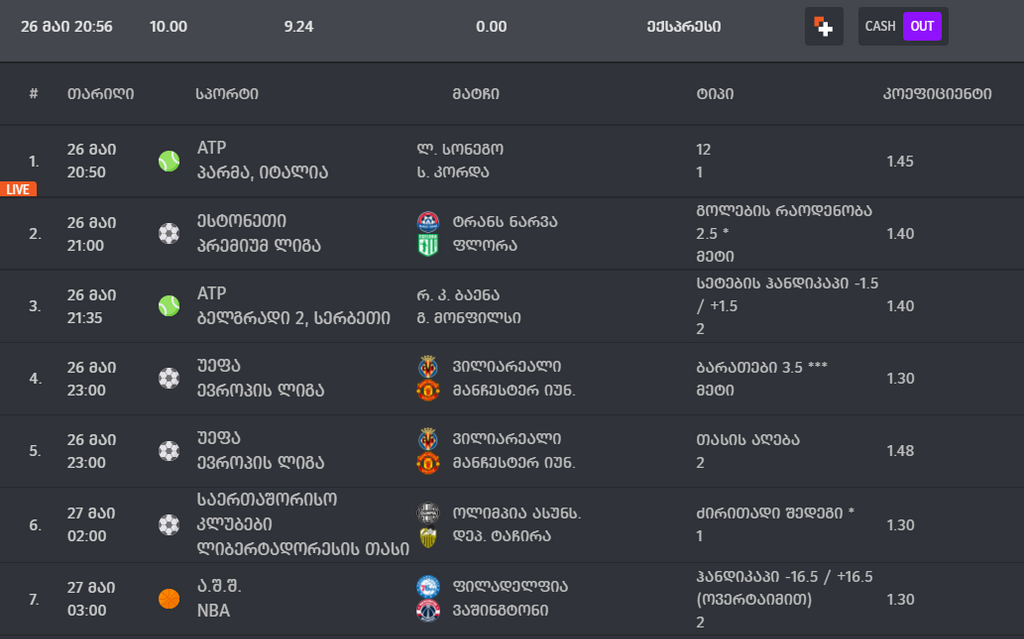Click the სპორტი column header
The height and width of the screenshot is (639, 1024).
tap(227, 94)
